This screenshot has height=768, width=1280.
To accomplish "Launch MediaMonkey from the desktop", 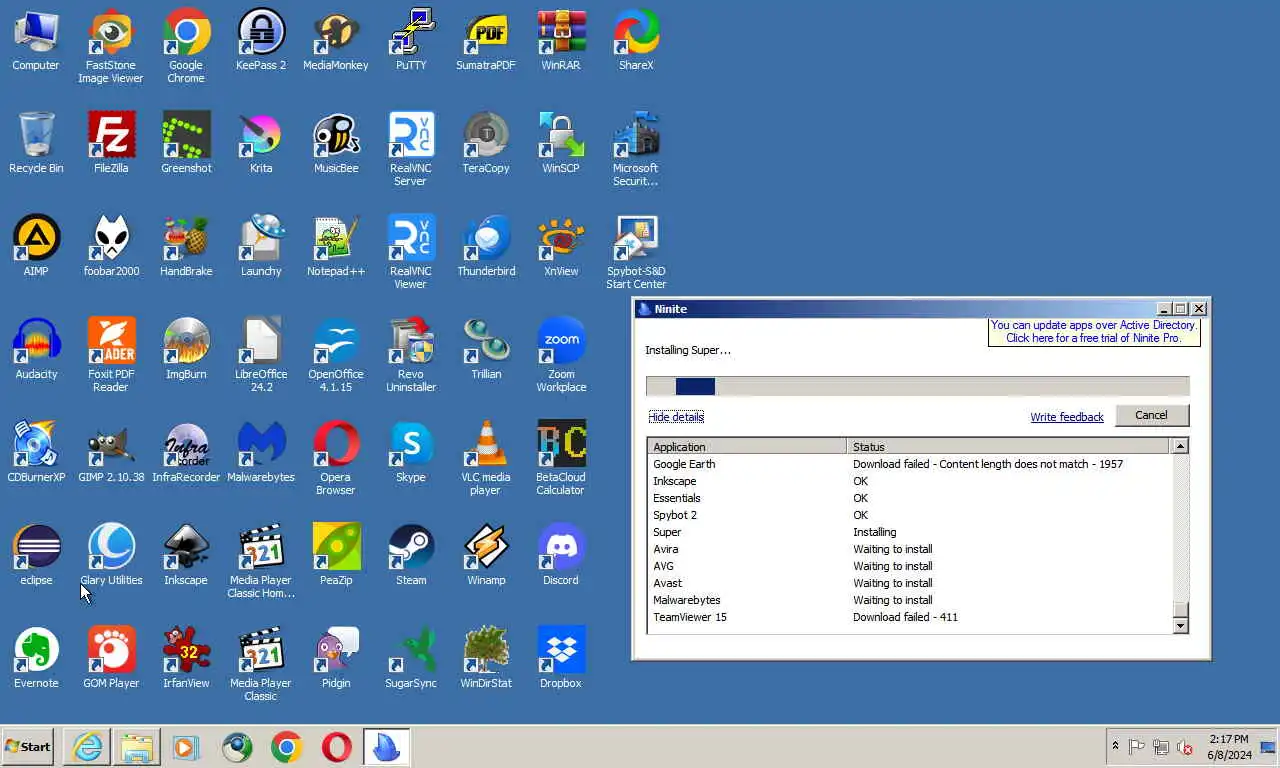I will click(336, 40).
